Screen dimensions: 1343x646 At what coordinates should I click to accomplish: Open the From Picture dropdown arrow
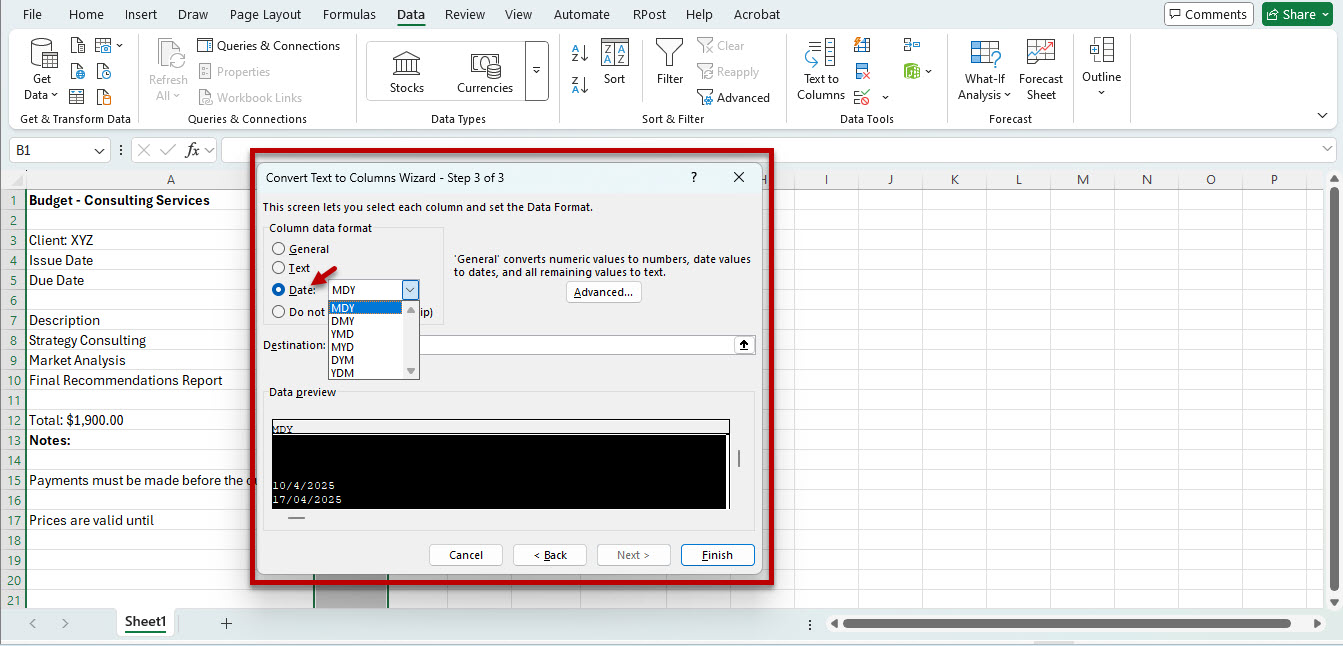(120, 46)
